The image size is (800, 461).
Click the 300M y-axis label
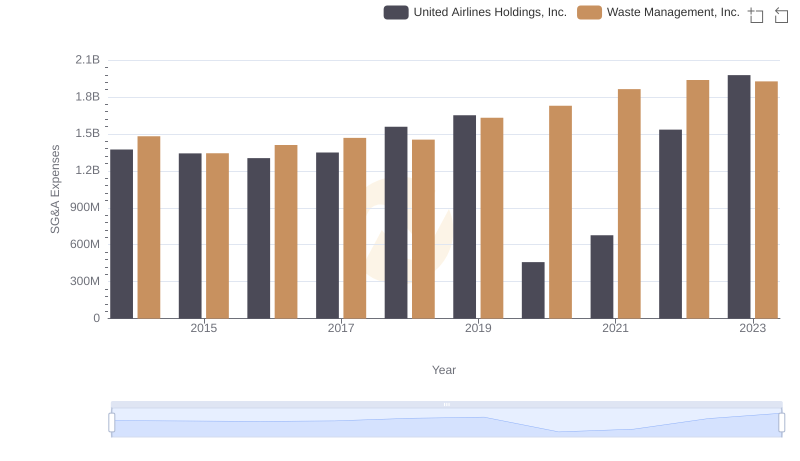(85, 281)
